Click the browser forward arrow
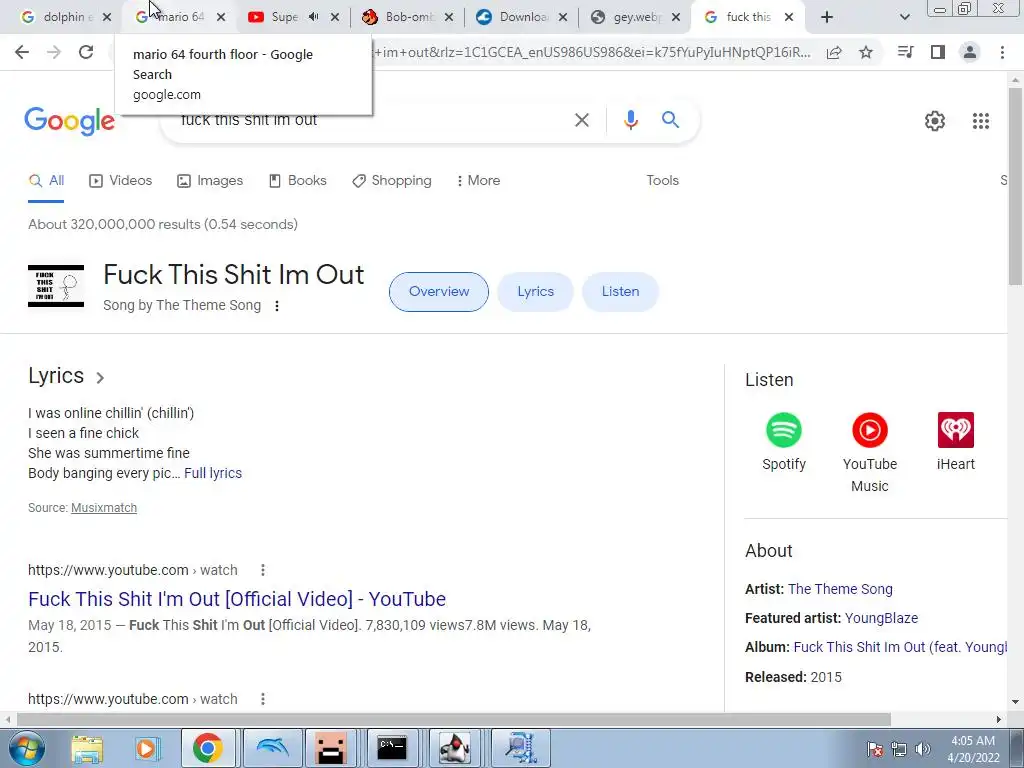 tap(54, 52)
